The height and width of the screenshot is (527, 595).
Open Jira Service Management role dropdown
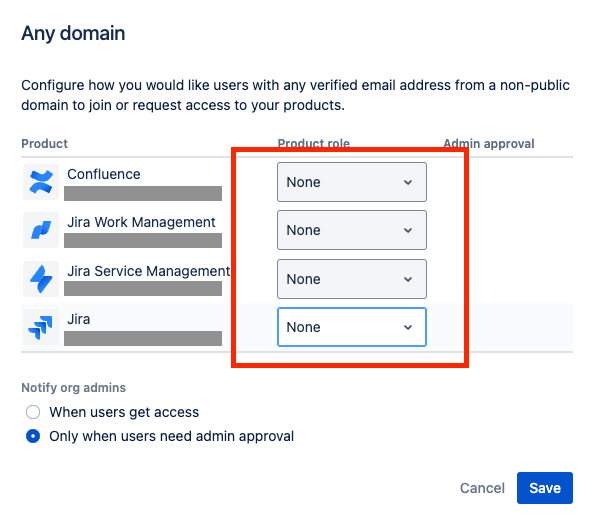tap(352, 279)
